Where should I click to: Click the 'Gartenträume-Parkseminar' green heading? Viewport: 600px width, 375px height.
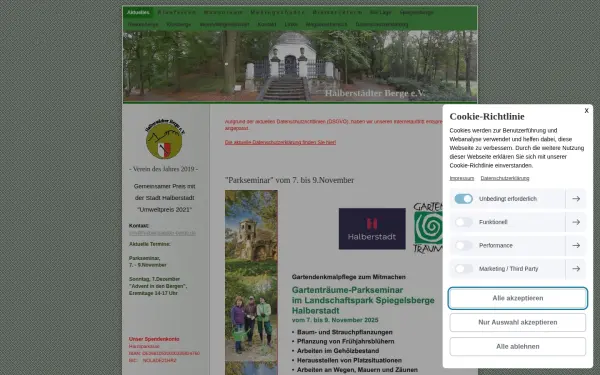click(x=347, y=290)
